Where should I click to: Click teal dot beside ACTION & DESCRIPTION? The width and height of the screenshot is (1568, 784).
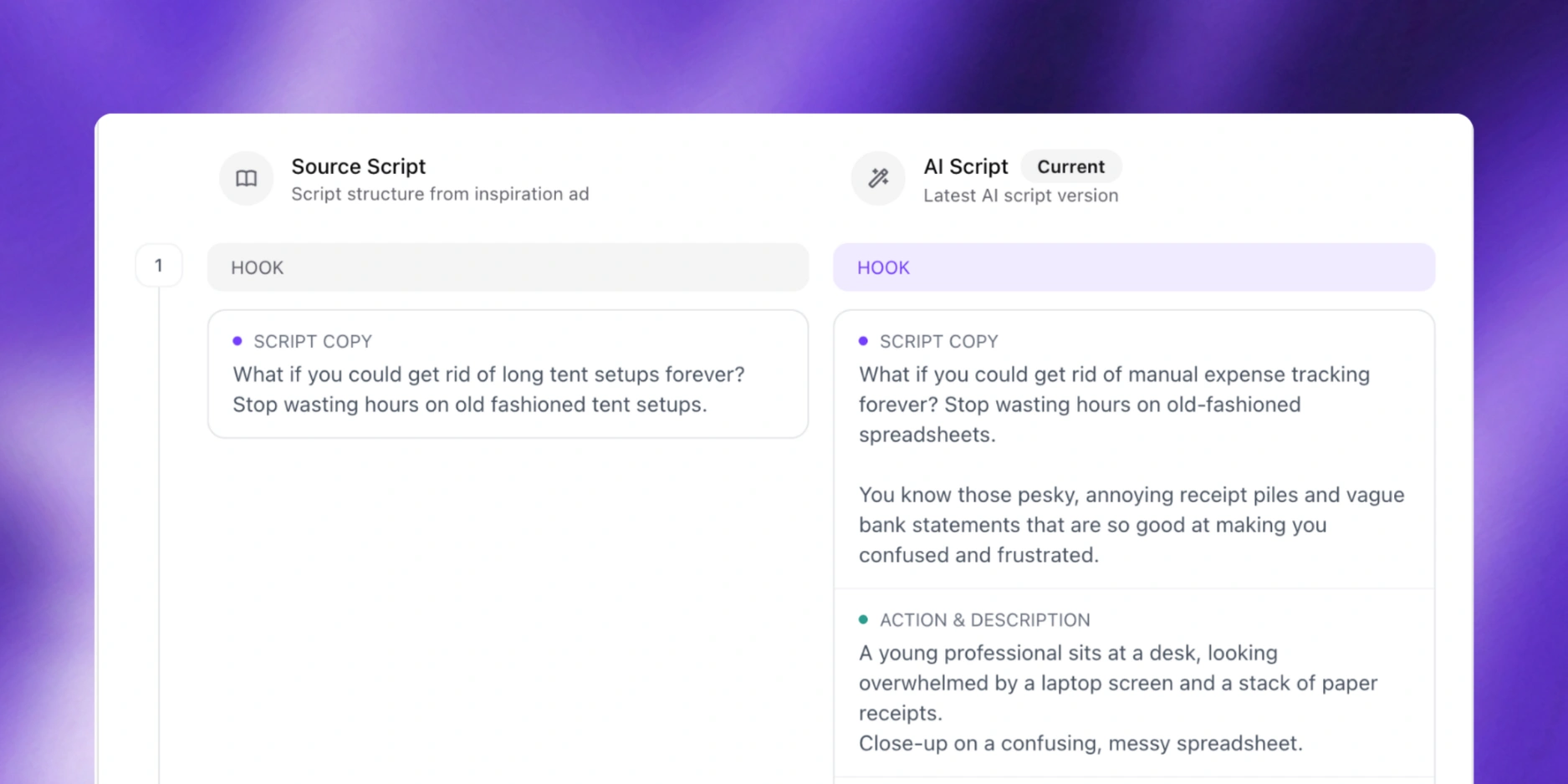[863, 619]
